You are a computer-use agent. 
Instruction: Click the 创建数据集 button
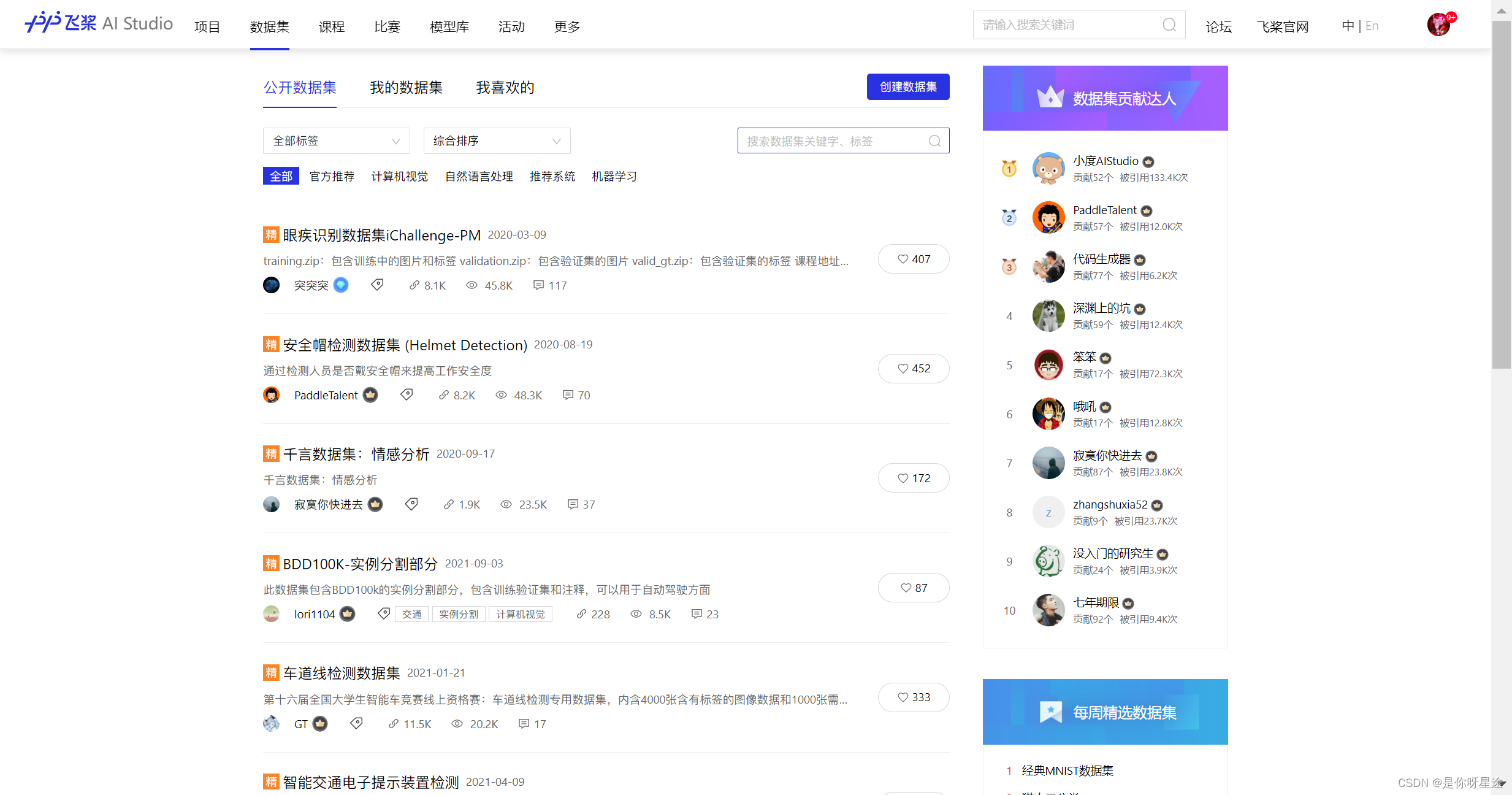908,86
